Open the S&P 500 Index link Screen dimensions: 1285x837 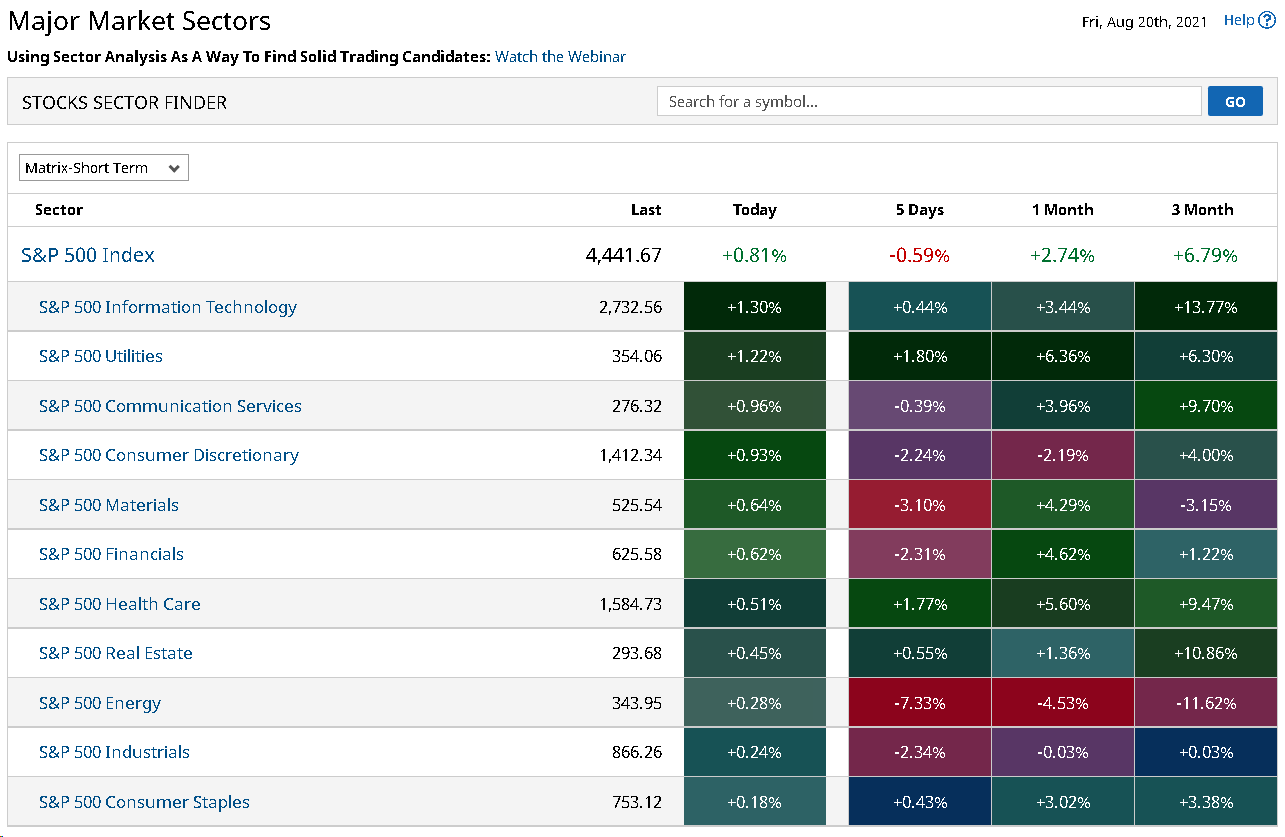tap(88, 255)
